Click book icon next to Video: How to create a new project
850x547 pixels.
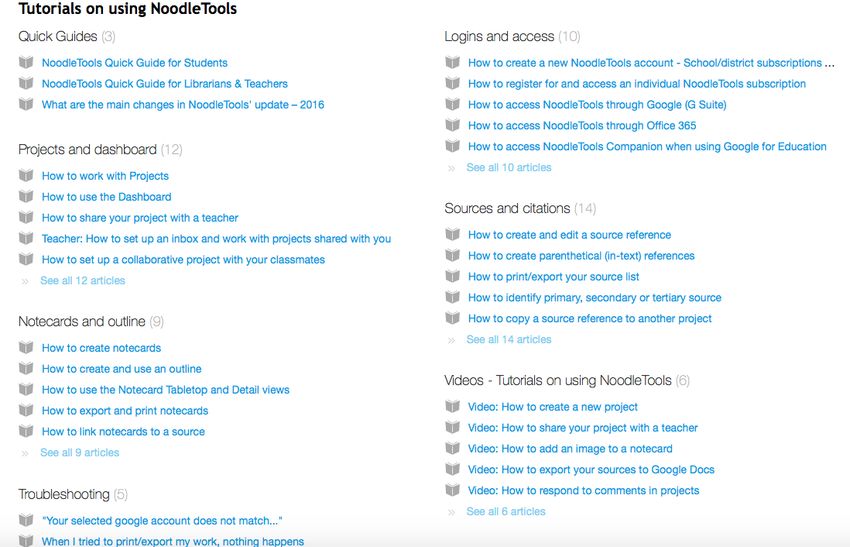453,407
